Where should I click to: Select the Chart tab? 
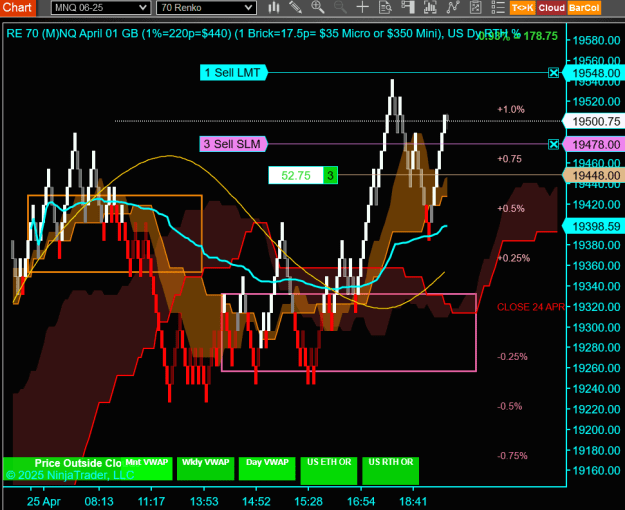(18, 8)
